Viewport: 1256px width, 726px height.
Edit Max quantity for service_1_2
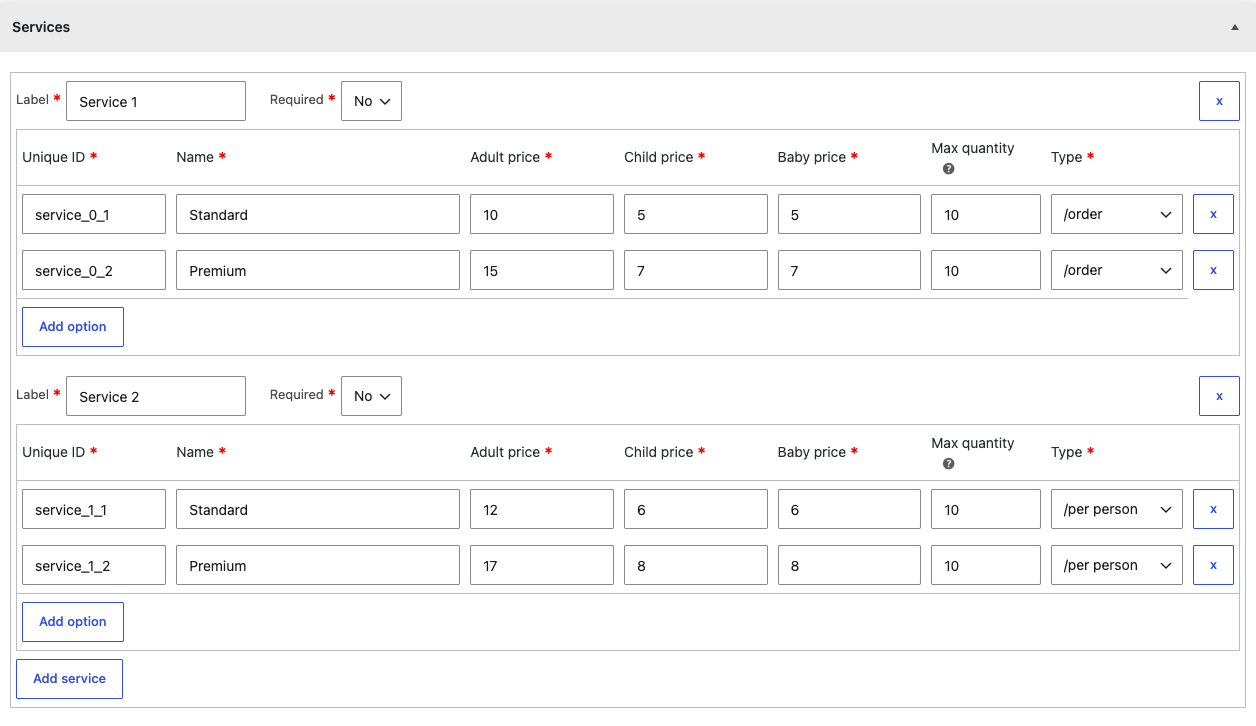coord(986,565)
